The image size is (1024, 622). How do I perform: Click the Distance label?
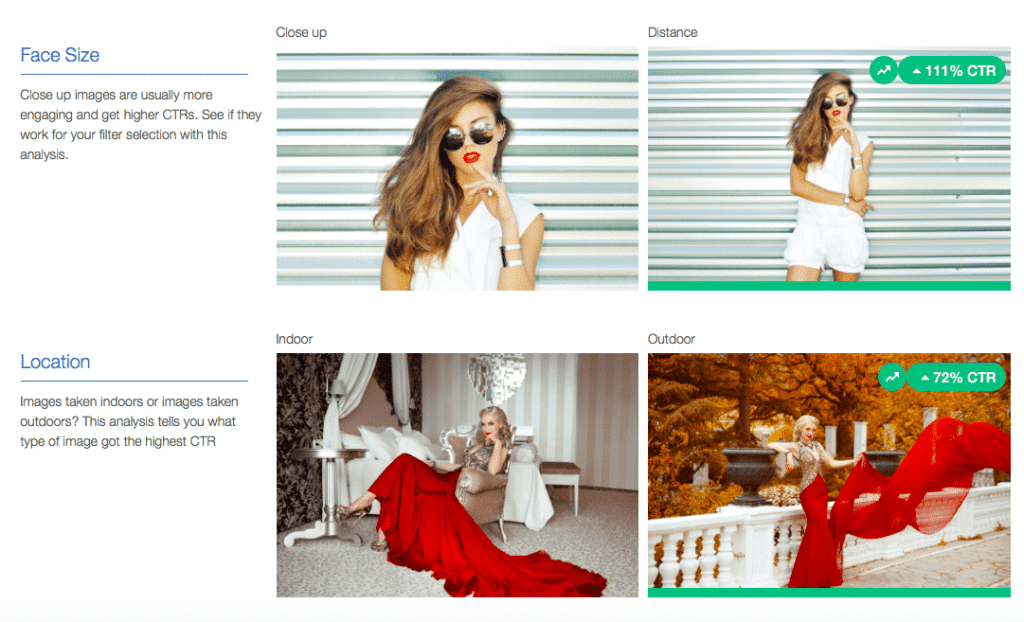(x=673, y=33)
